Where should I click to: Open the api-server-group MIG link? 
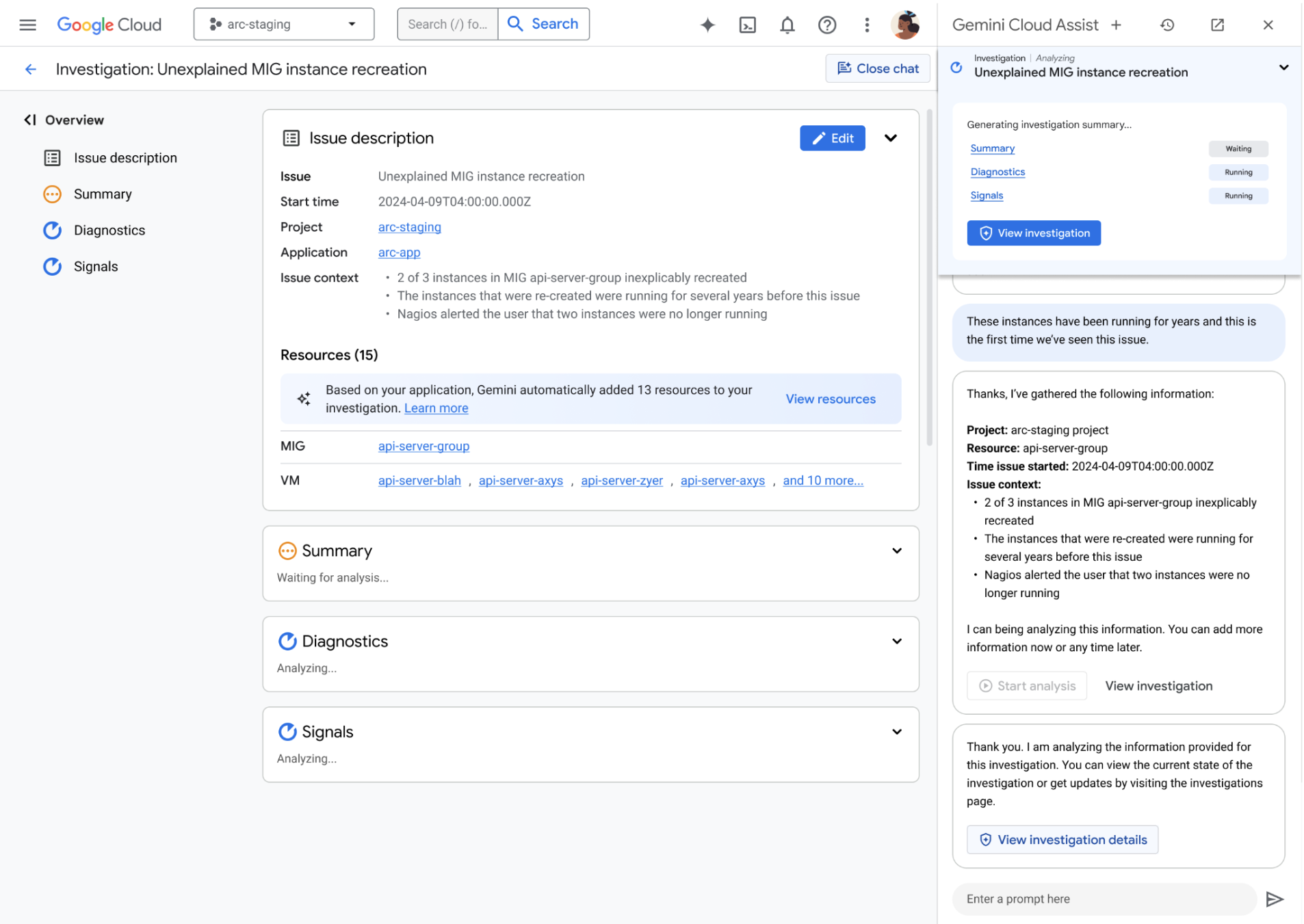pos(423,446)
